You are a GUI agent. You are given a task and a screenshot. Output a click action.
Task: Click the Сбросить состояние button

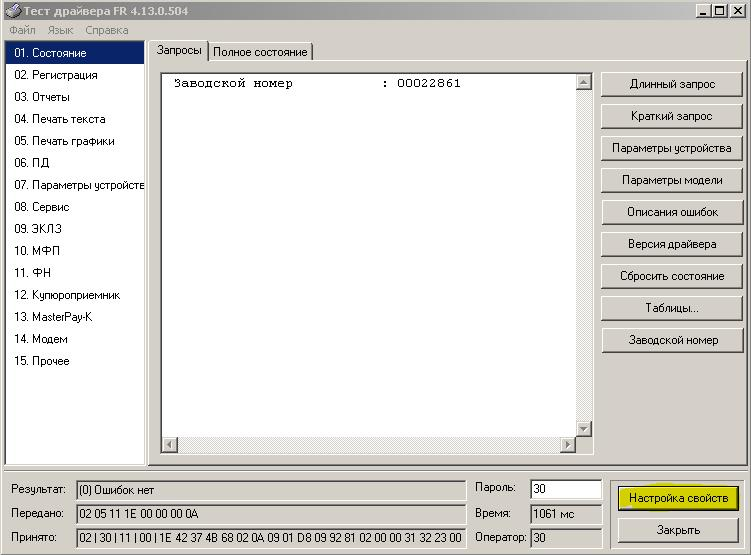(672, 276)
